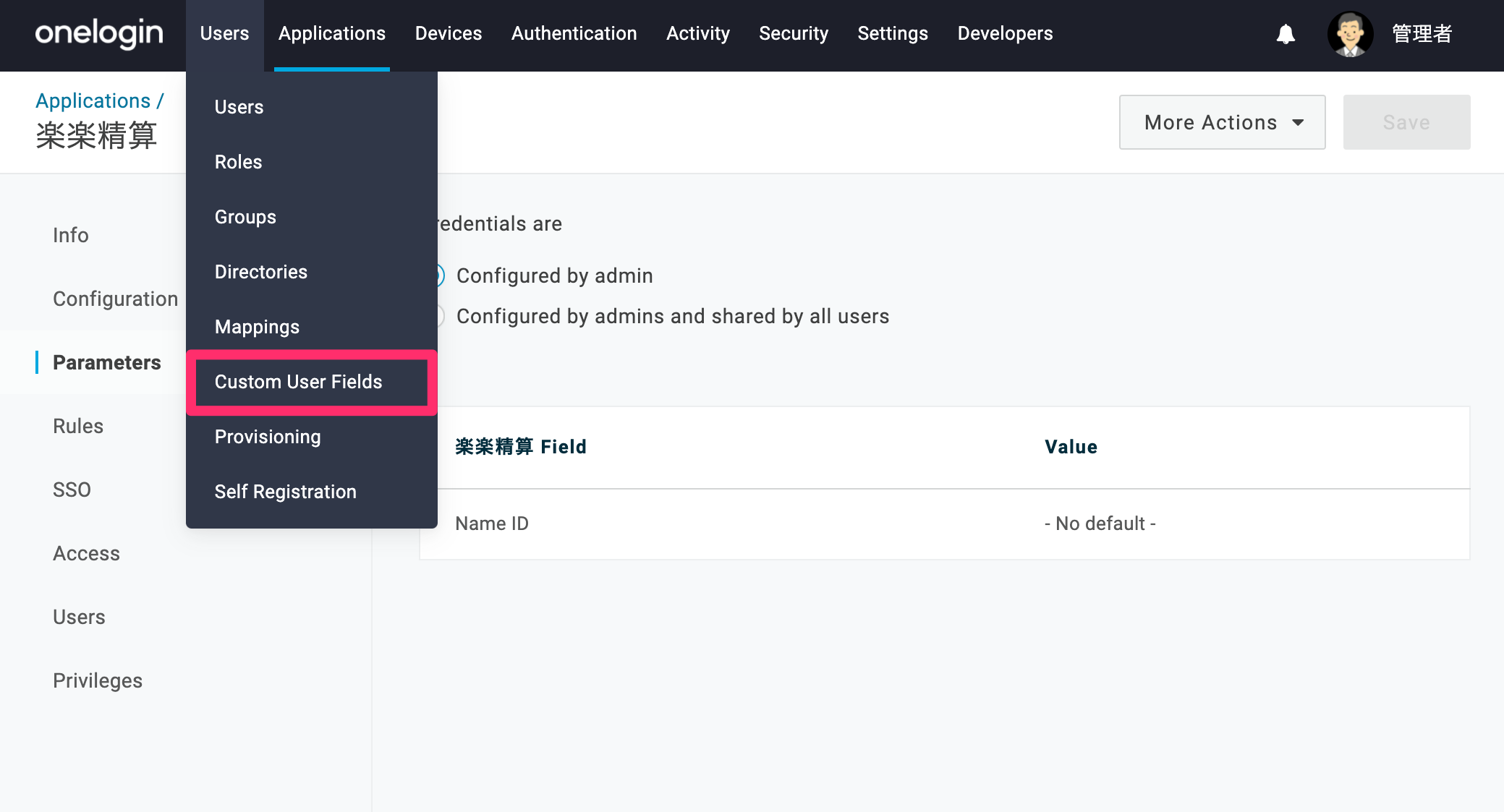1504x812 pixels.
Task: Select Configured by admins and shared option
Action: click(661, 316)
